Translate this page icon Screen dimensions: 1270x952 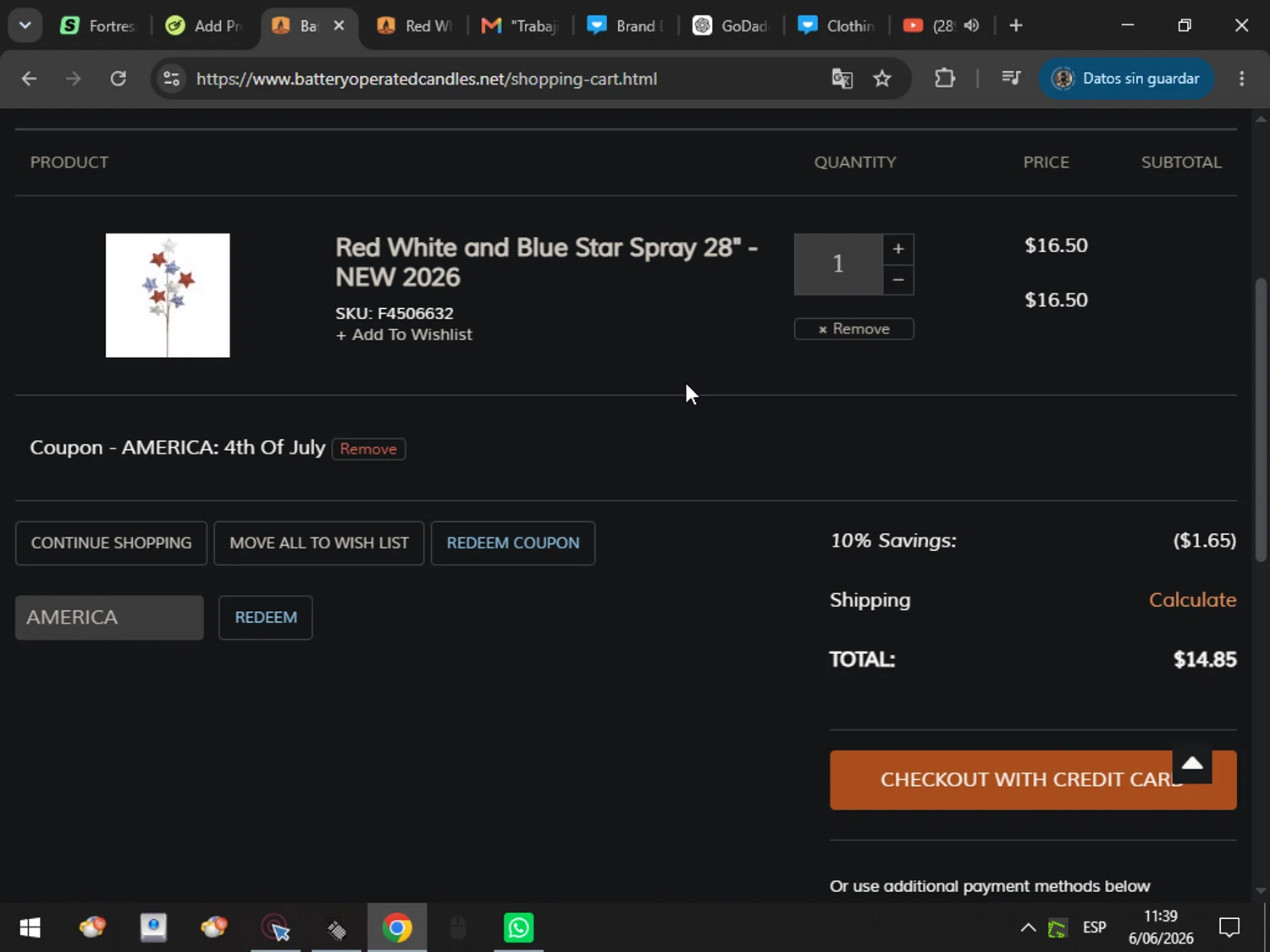coord(842,79)
